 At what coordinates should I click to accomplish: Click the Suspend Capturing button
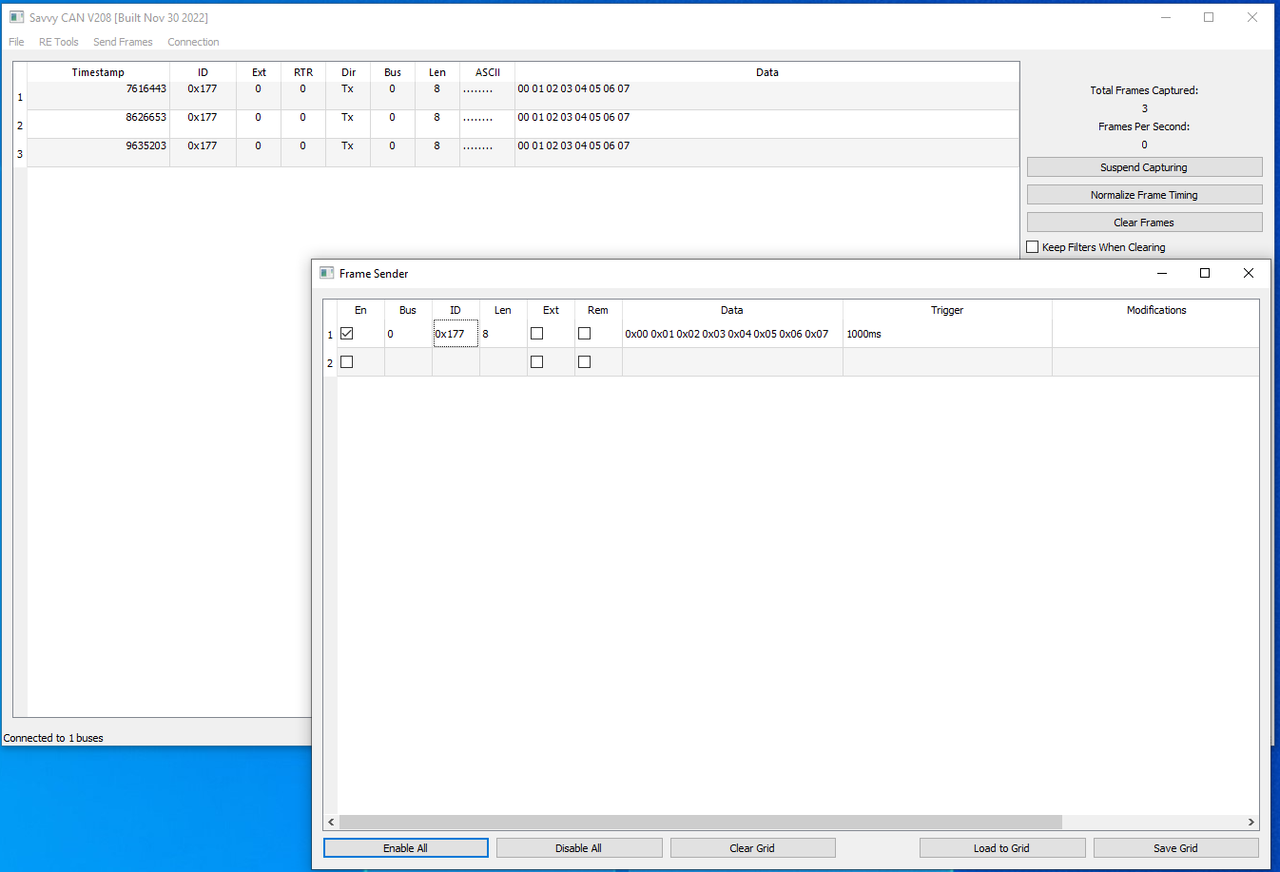(x=1144, y=167)
